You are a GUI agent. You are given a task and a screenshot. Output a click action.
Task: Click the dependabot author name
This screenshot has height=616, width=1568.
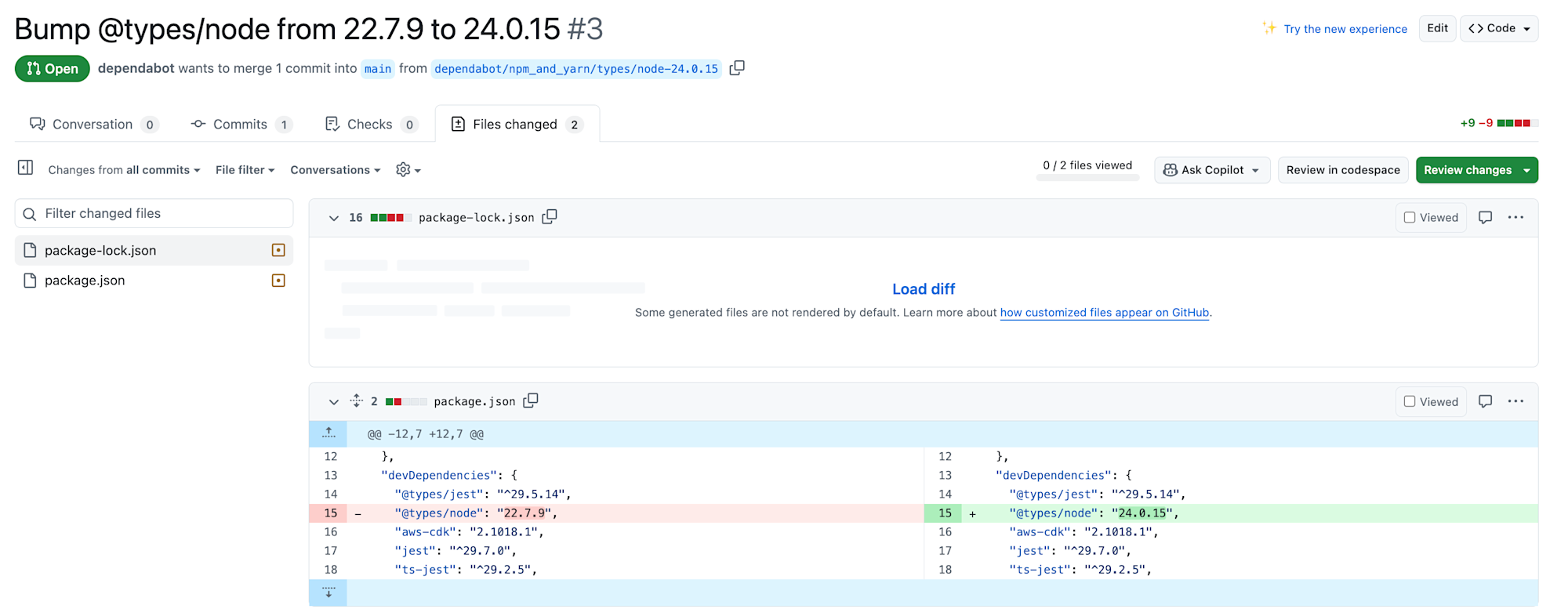(136, 68)
